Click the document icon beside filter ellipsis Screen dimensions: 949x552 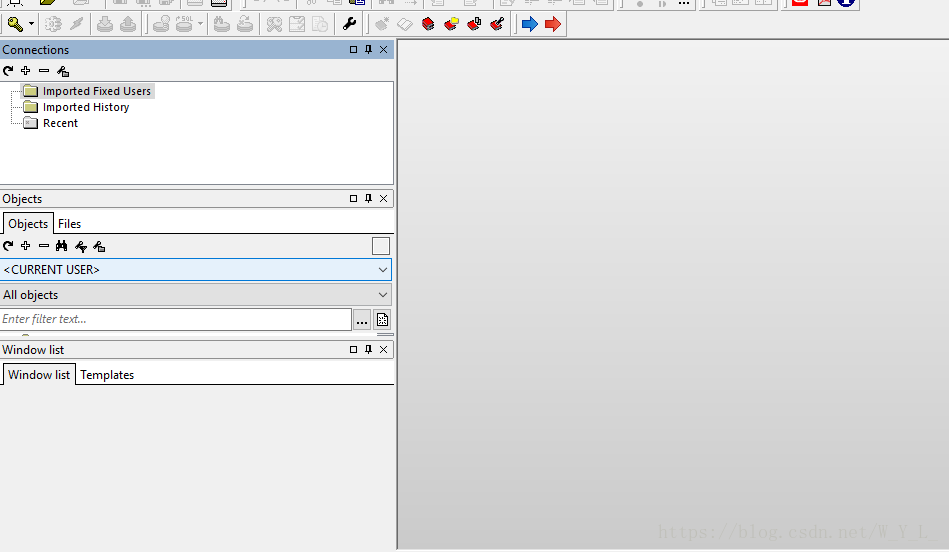point(383,320)
